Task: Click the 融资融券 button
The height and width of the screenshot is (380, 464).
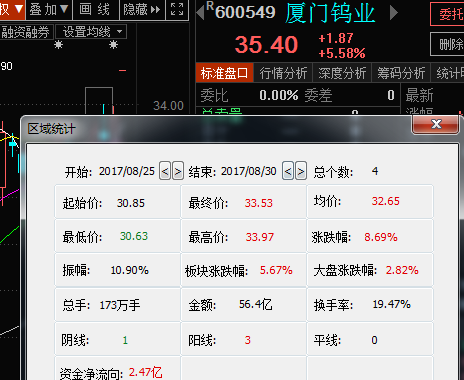Action: pos(26,32)
